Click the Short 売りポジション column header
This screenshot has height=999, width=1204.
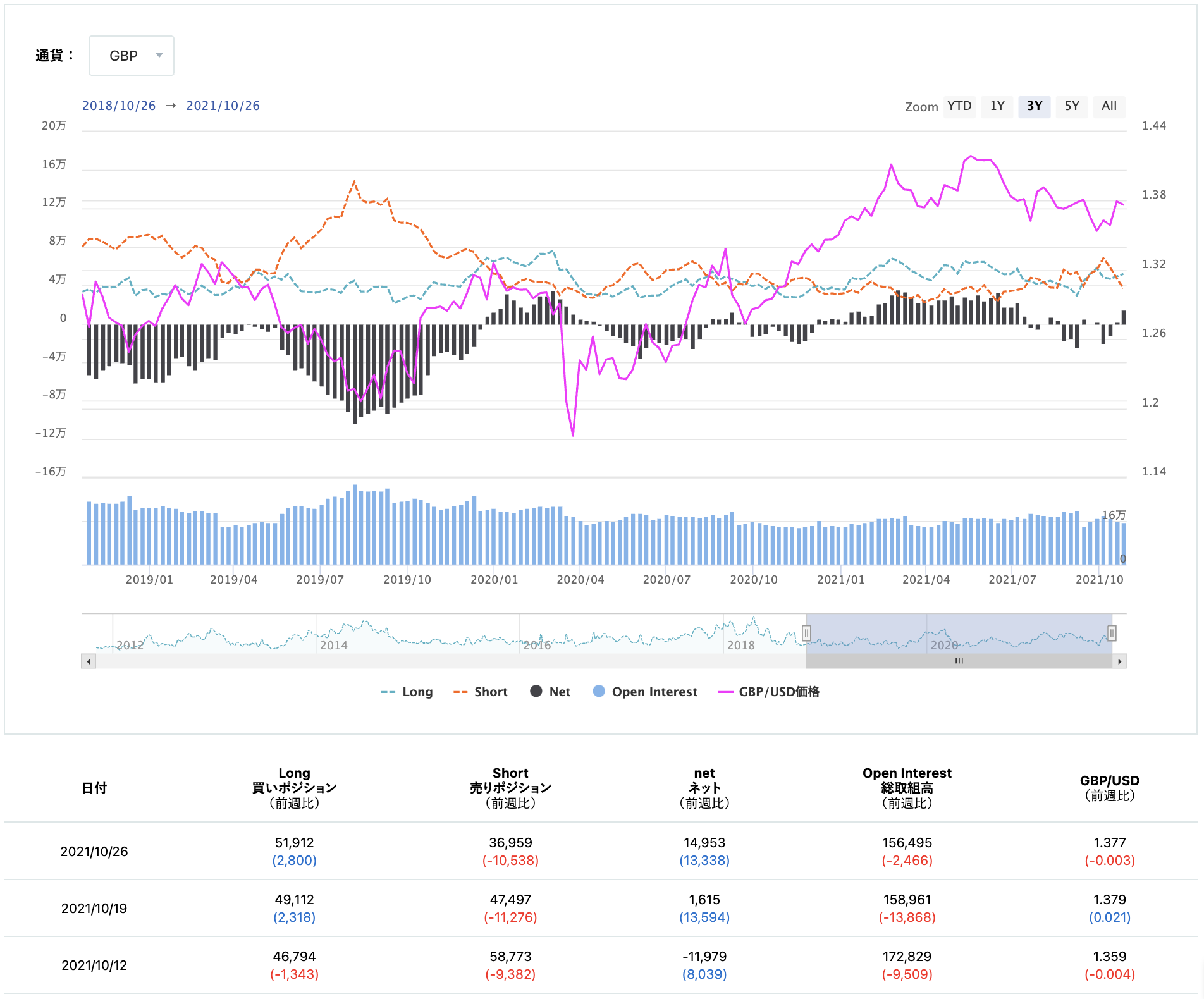point(511,788)
